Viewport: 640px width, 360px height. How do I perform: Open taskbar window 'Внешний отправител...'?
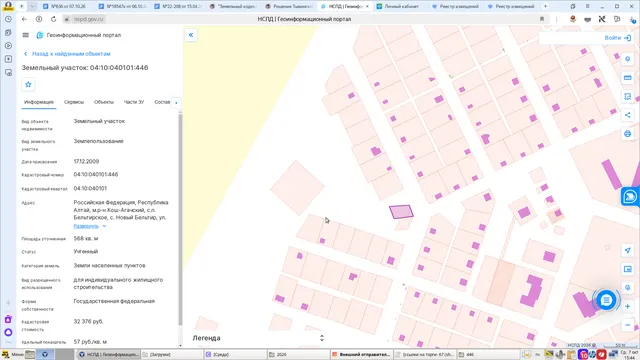click(362, 354)
